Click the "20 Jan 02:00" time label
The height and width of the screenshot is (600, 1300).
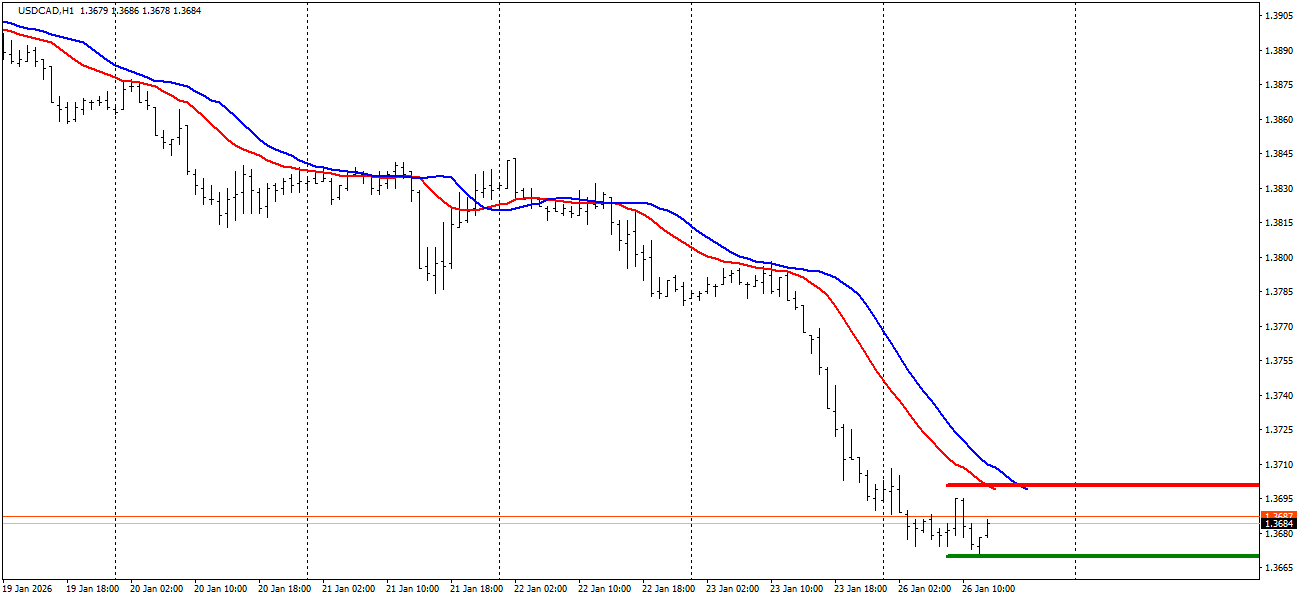coord(156,589)
